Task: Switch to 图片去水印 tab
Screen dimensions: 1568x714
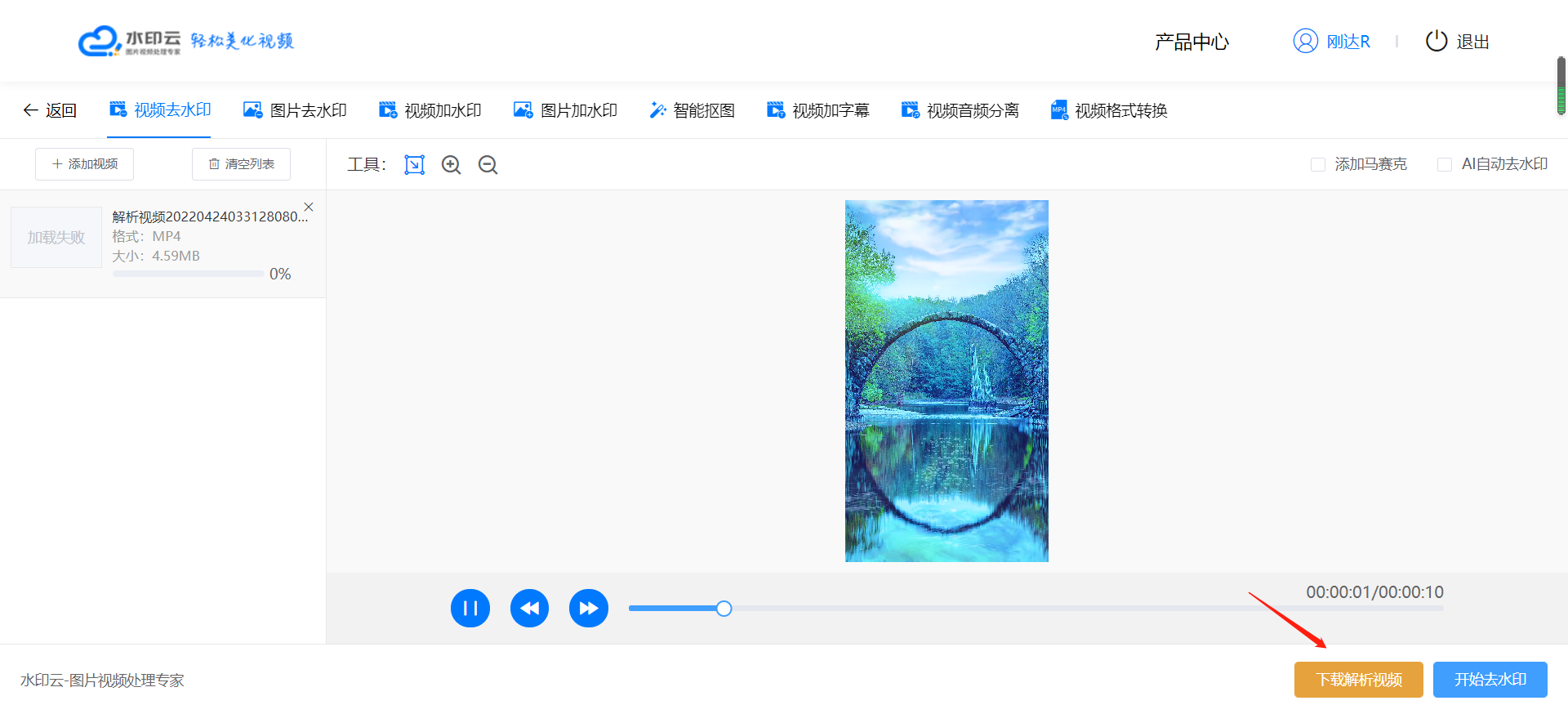Action: click(x=295, y=110)
